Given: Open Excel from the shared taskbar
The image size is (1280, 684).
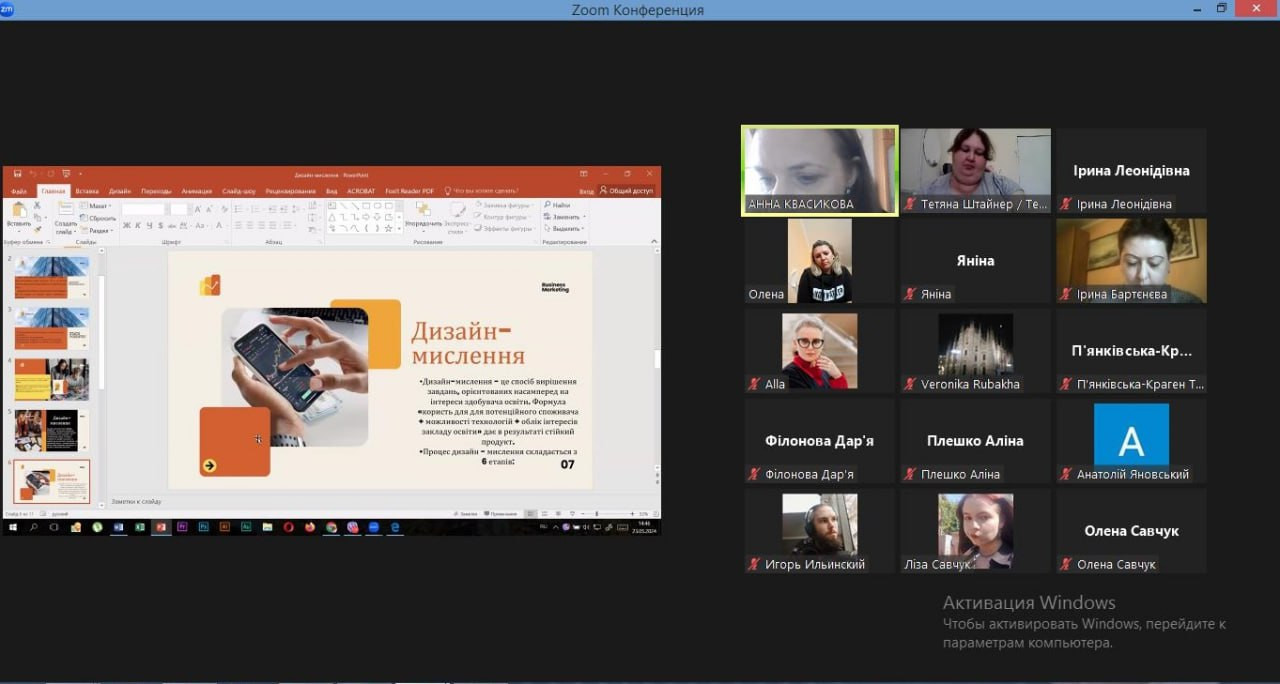Looking at the screenshot, I should [139, 527].
